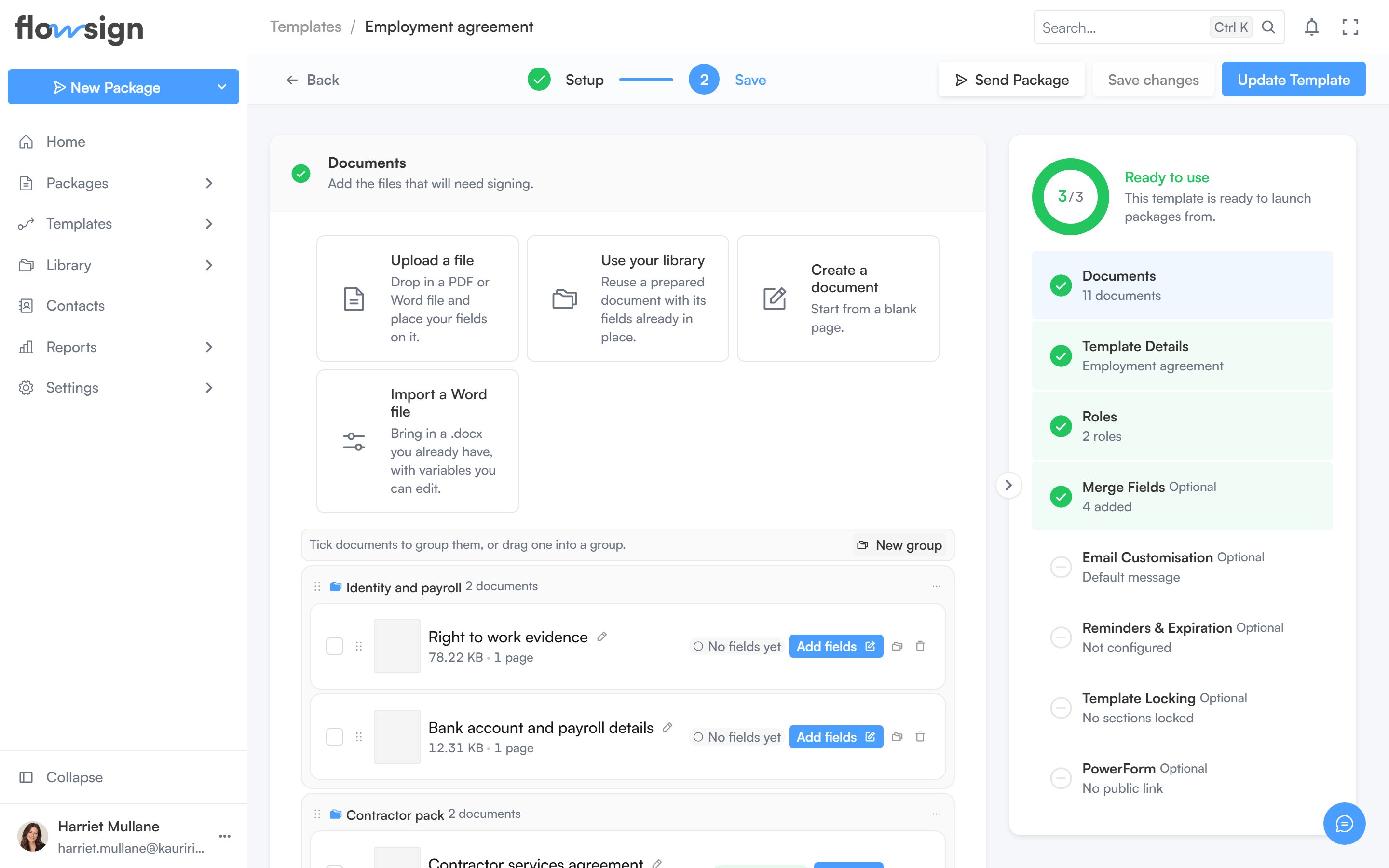This screenshot has height=868, width=1389.
Task: Rename Bank account and payroll details pencil
Action: [x=667, y=727]
